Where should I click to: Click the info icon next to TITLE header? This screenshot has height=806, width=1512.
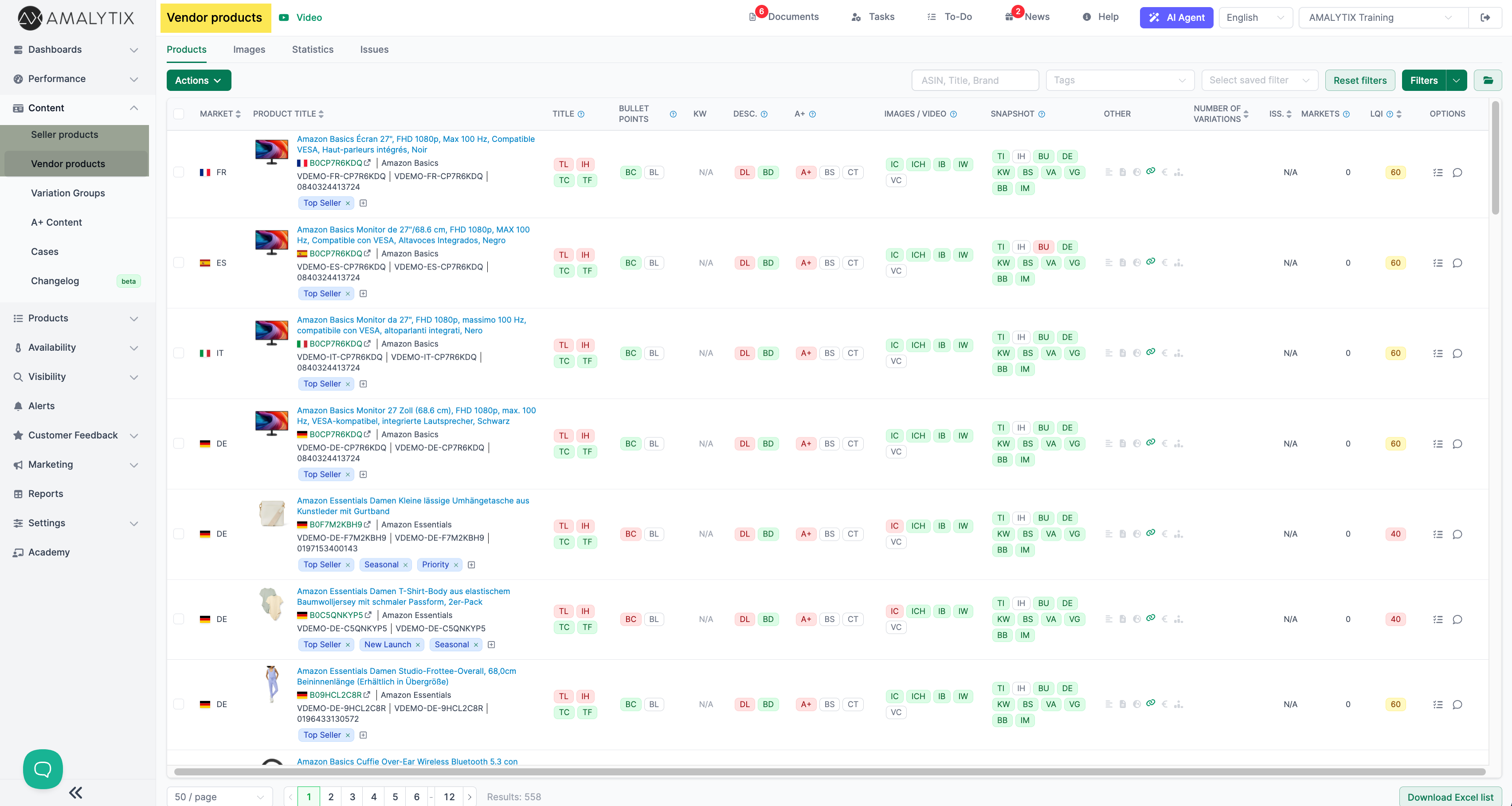pos(581,114)
